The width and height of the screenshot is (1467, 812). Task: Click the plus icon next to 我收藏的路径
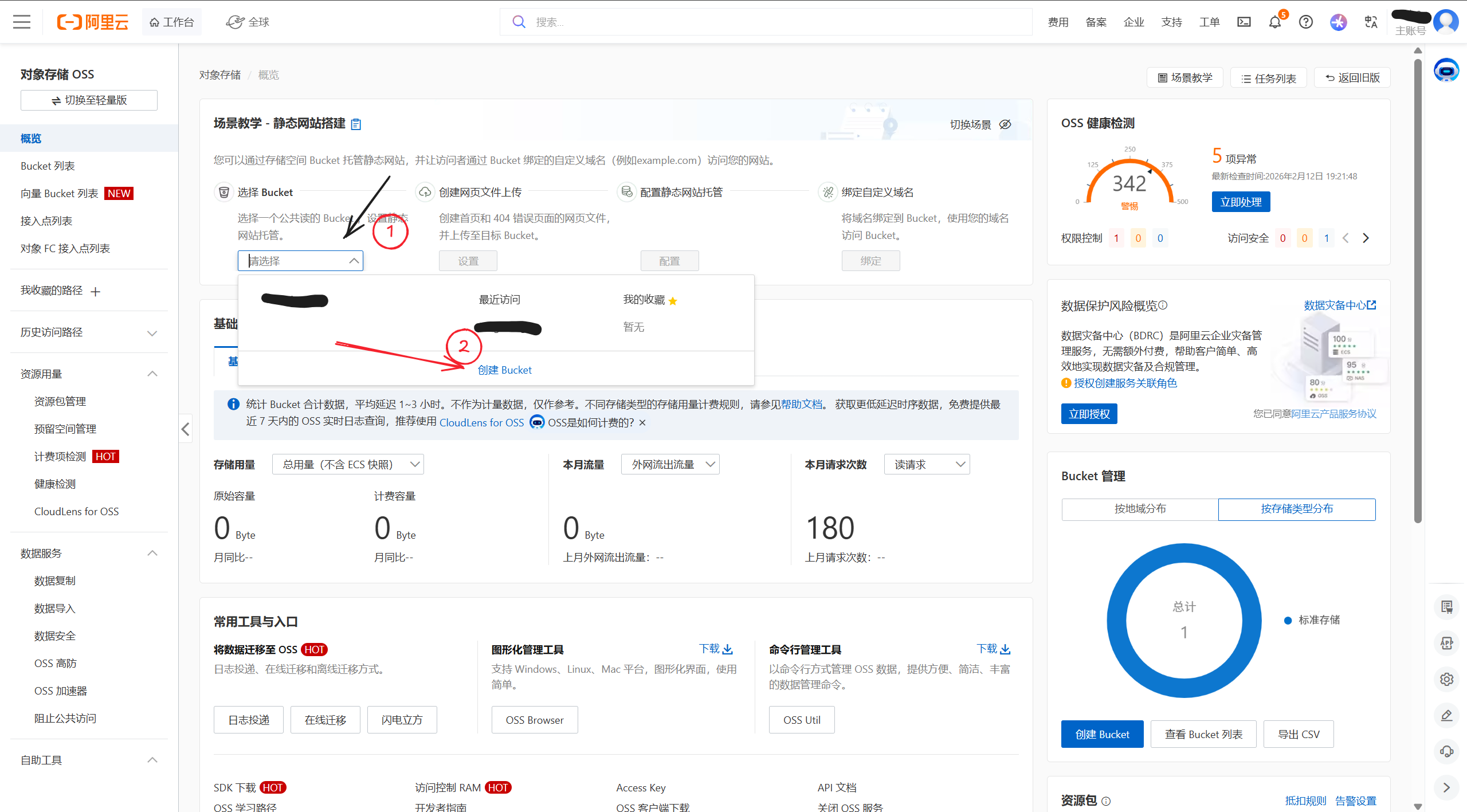(96, 292)
